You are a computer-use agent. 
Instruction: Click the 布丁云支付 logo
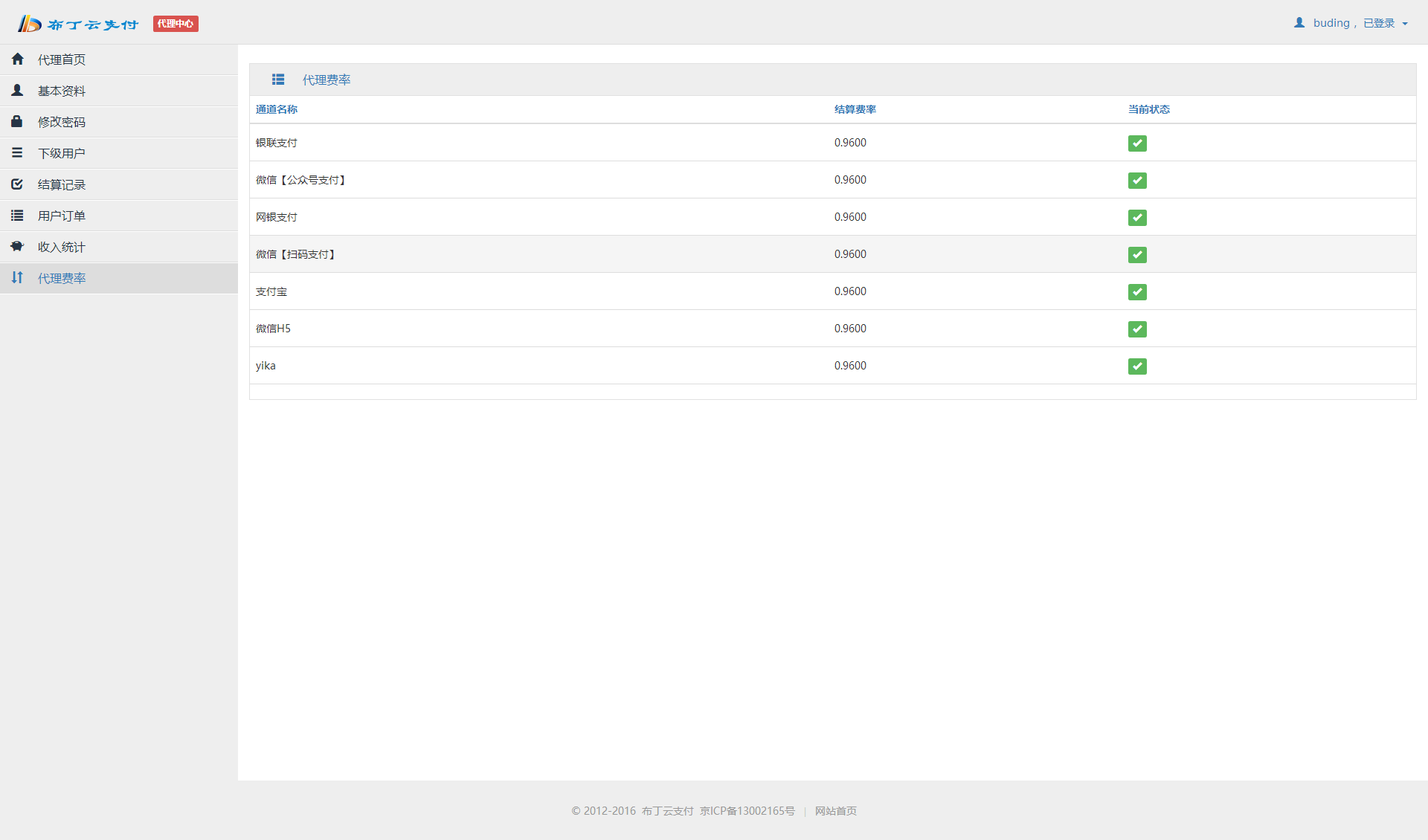[x=78, y=24]
